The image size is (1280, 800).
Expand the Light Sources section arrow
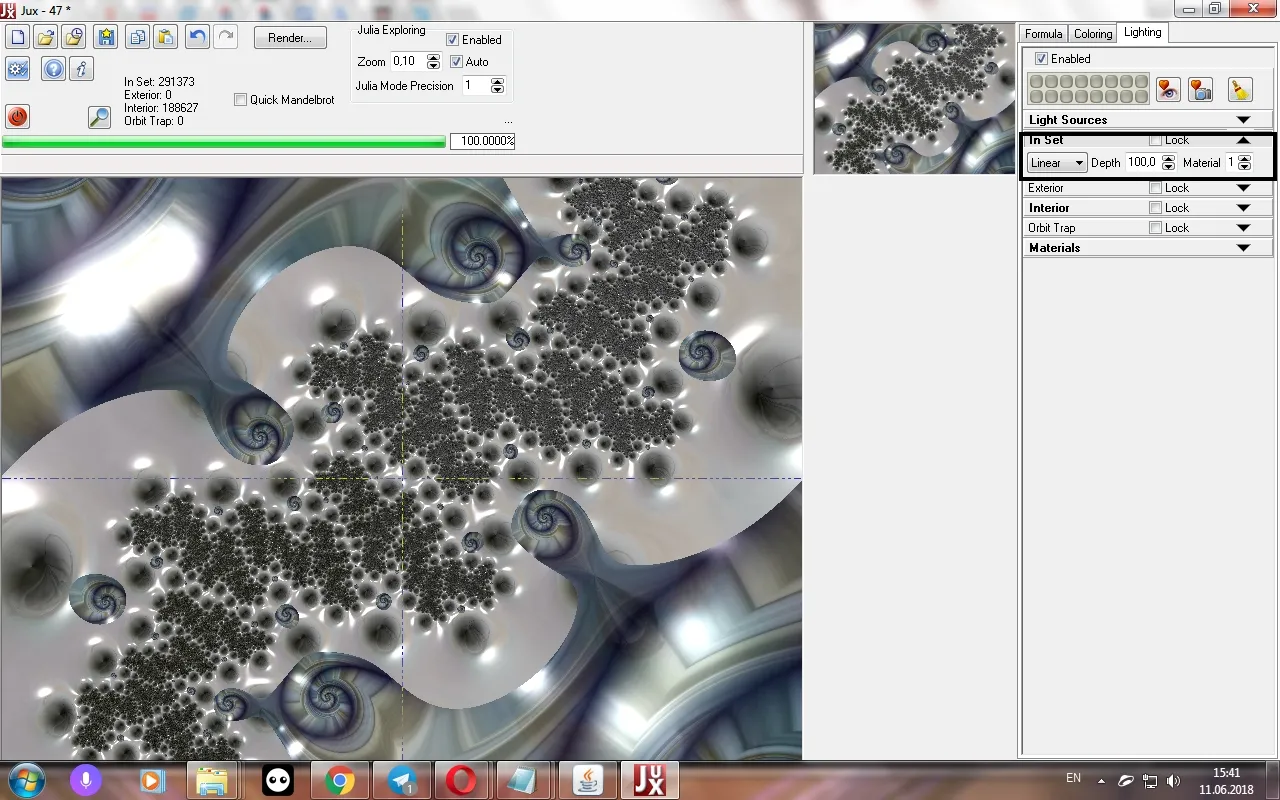point(1244,120)
